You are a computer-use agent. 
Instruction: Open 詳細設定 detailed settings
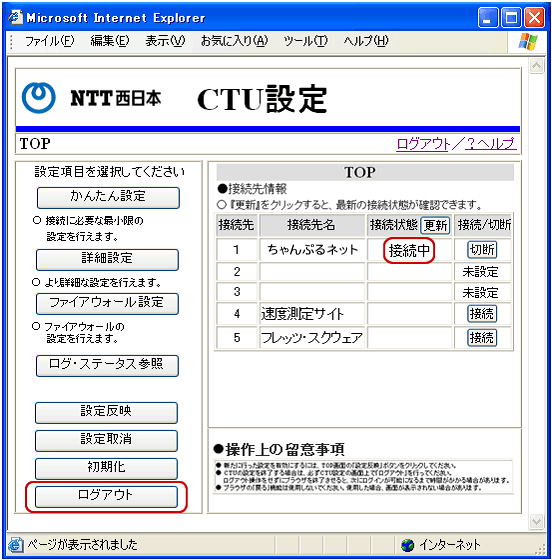[107, 259]
